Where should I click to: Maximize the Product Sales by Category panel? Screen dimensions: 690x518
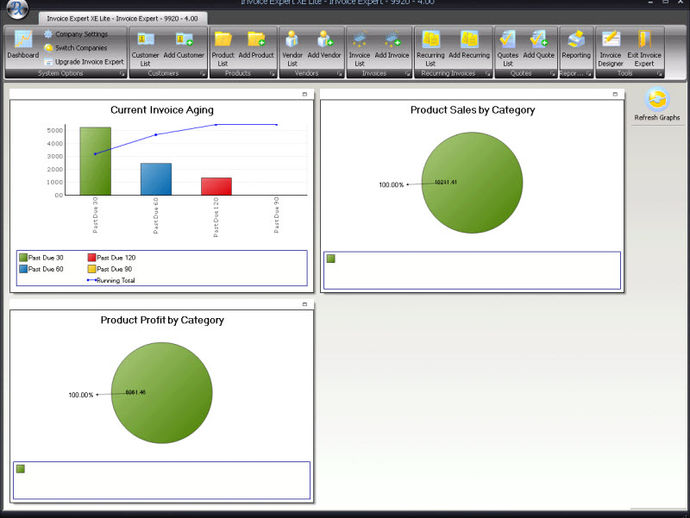615,94
